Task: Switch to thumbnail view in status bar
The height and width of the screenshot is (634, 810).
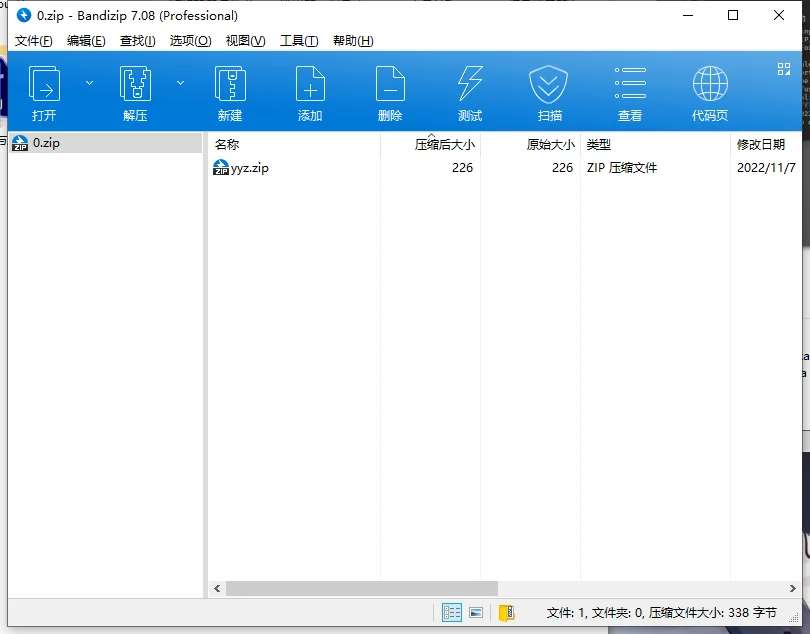Action: coord(476,612)
